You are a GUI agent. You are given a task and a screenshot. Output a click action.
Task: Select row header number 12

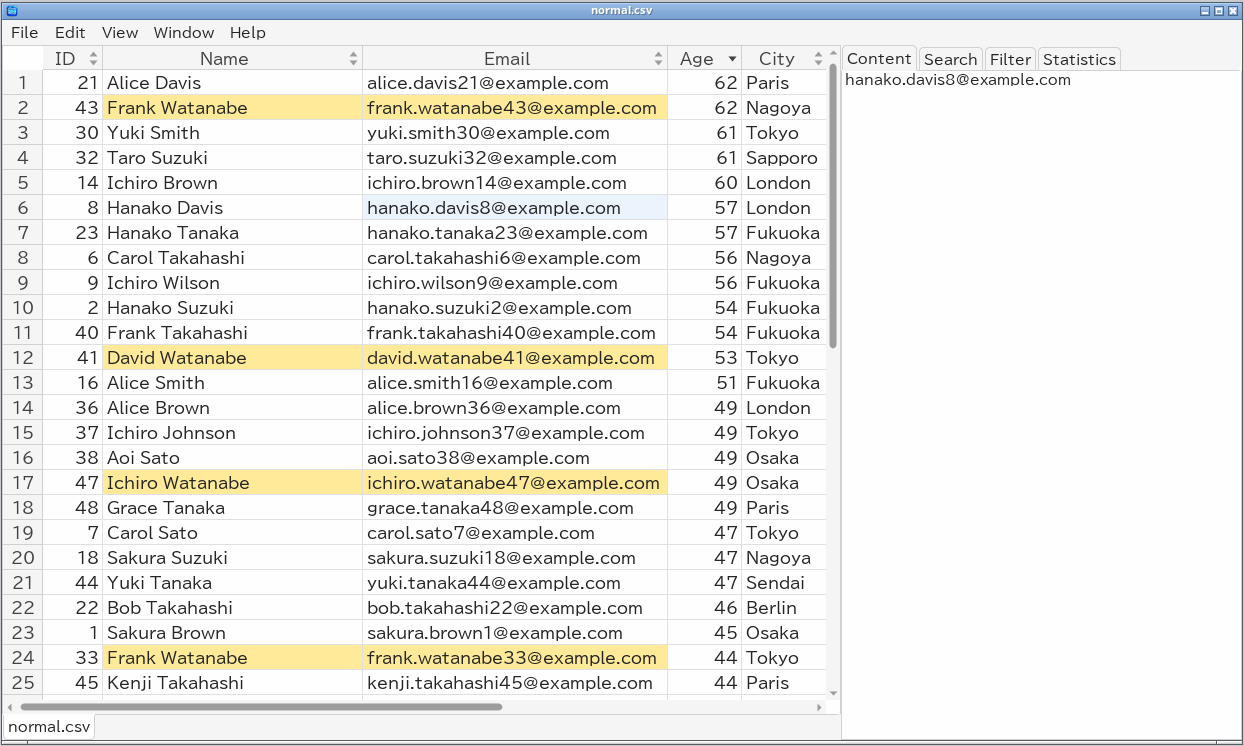[x=22, y=358]
